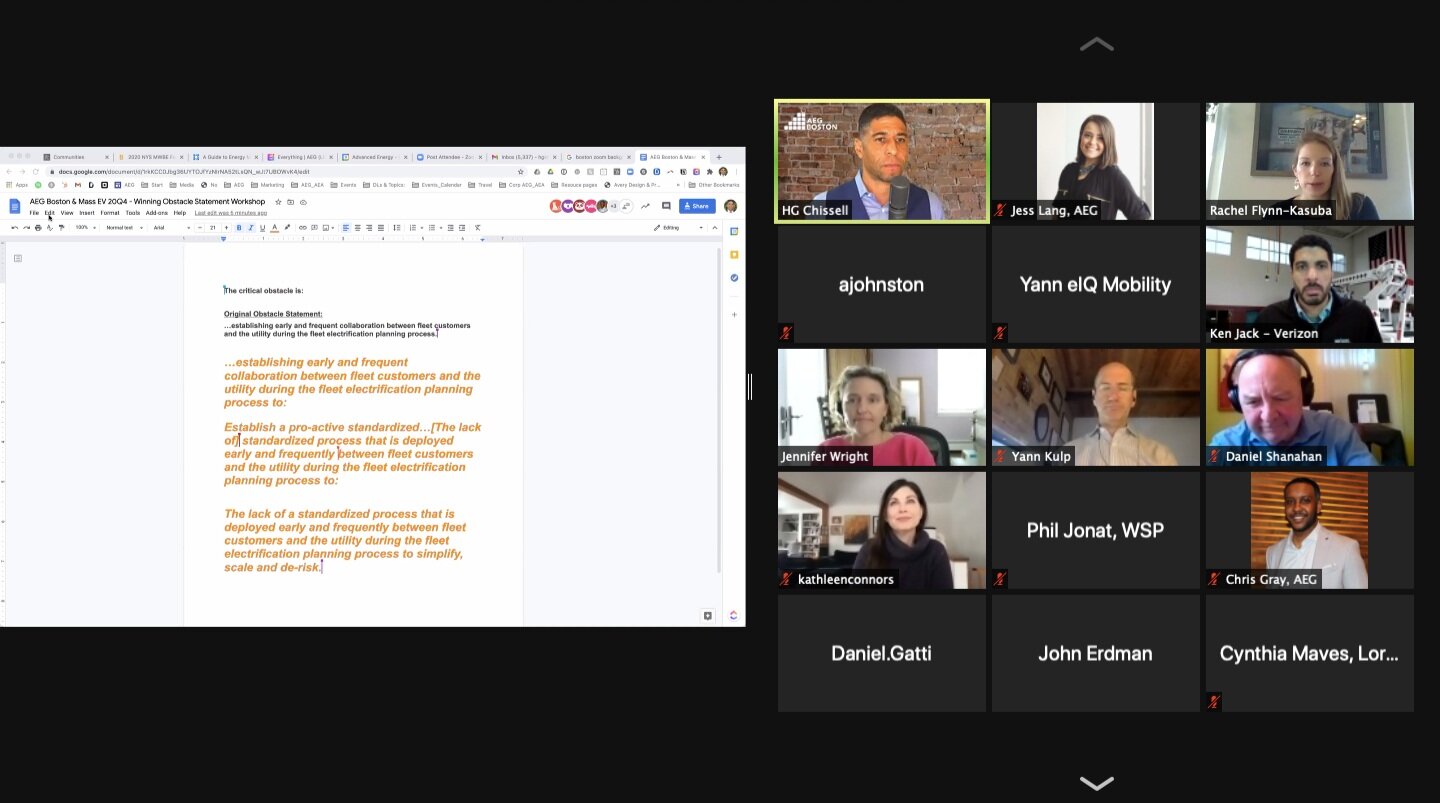Select right text alignment

[x=369, y=228]
